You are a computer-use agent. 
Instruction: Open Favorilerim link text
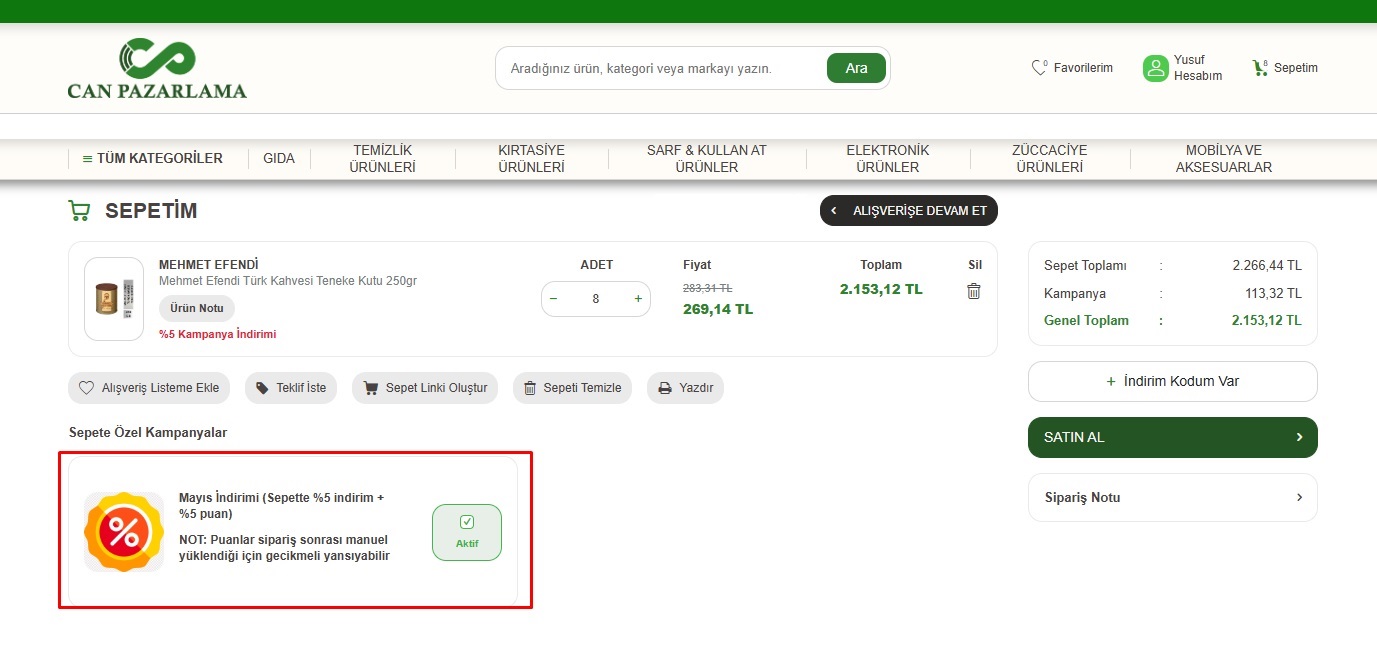pos(1083,68)
